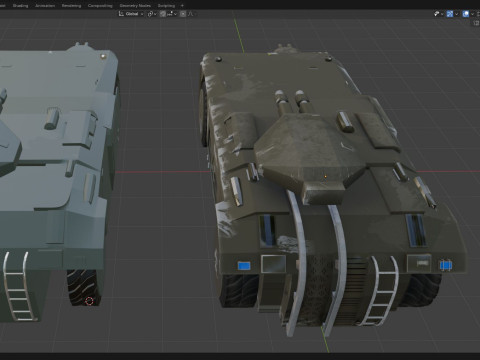Image resolution: width=480 pixels, height=360 pixels.
Task: Open the Global transform orientation dropdown
Action: [x=131, y=14]
